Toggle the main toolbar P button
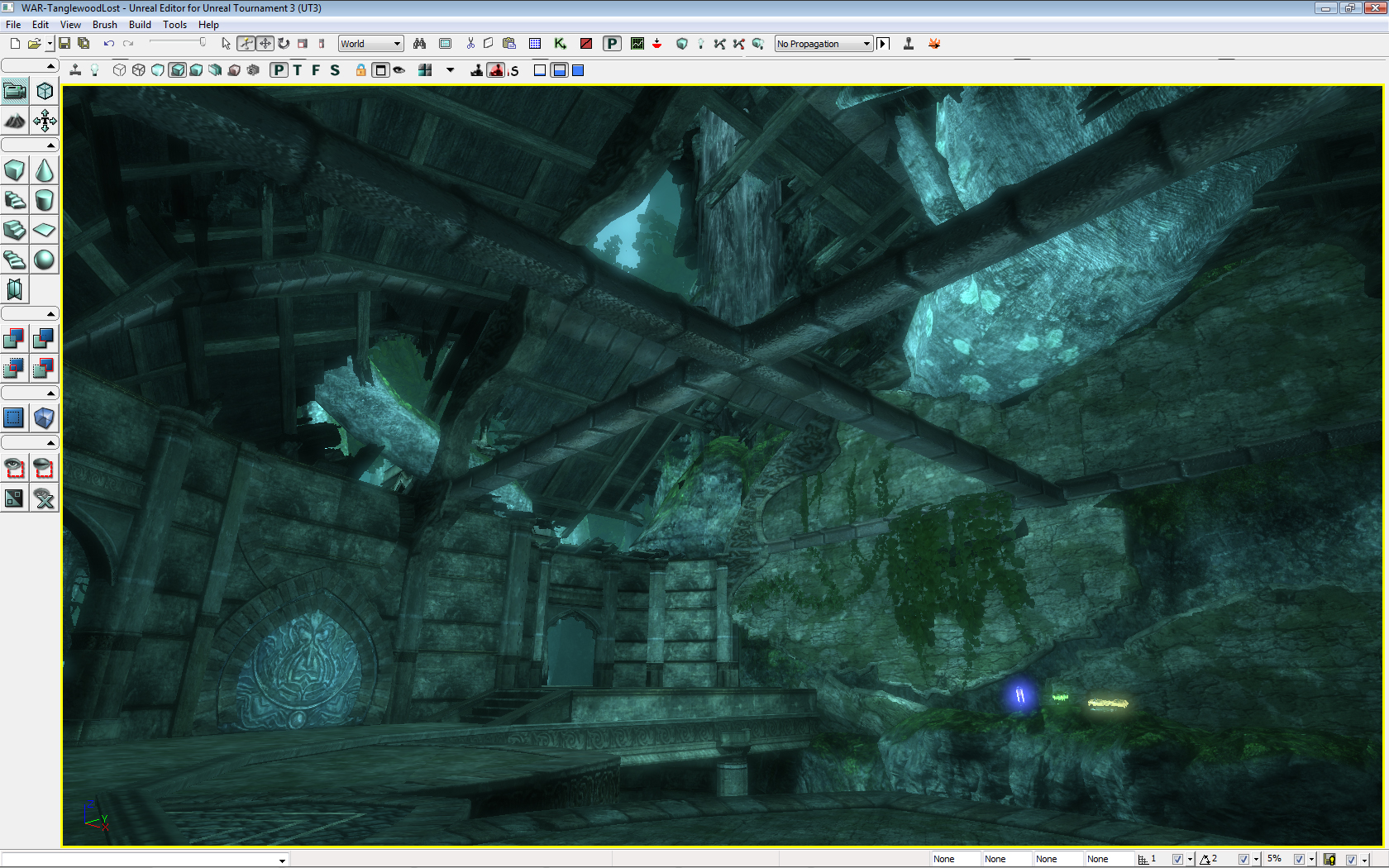 612,44
